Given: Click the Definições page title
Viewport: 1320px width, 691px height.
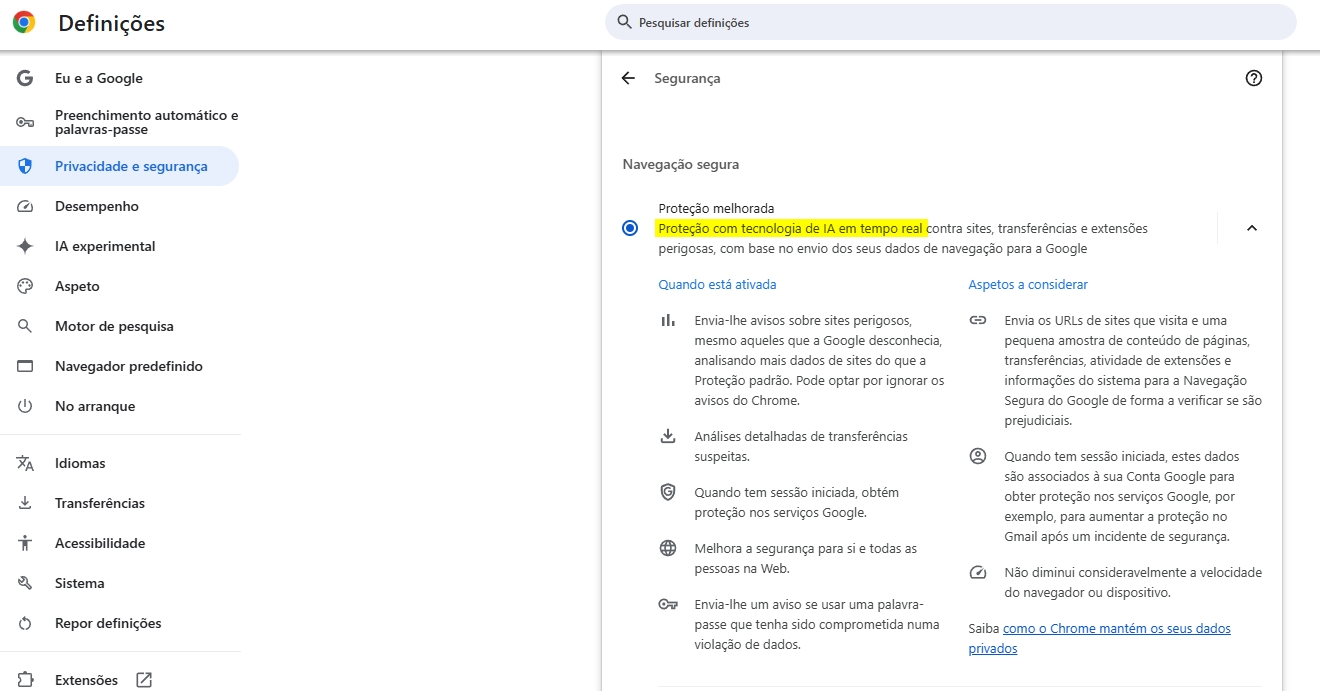Looking at the screenshot, I should (x=112, y=23).
